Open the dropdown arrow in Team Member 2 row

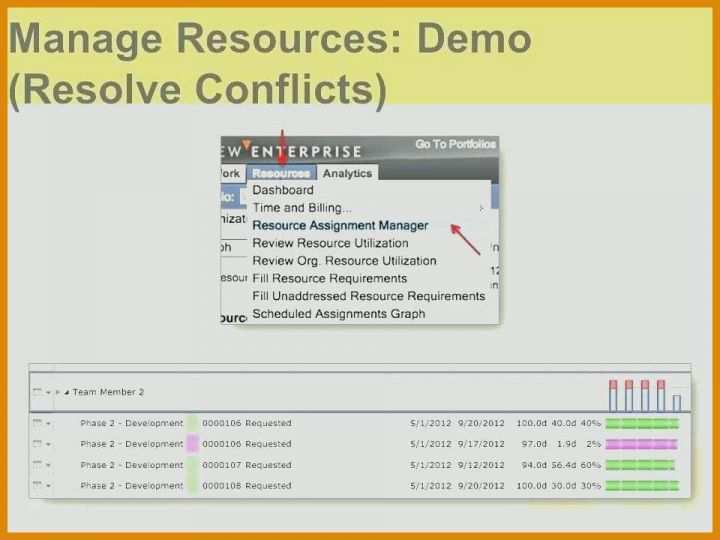(x=48, y=393)
